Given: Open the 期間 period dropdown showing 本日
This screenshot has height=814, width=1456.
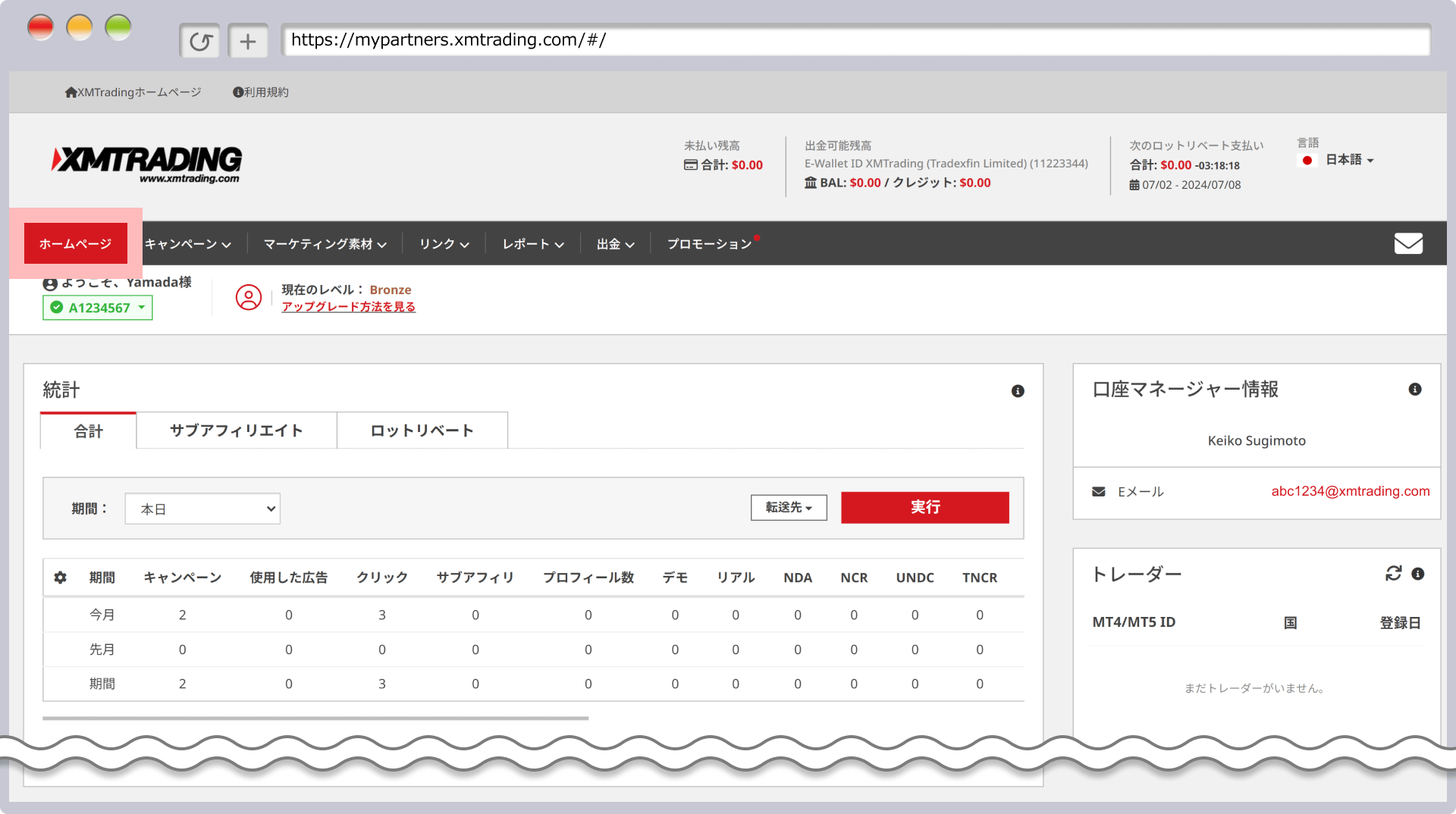Looking at the screenshot, I should (x=202, y=509).
